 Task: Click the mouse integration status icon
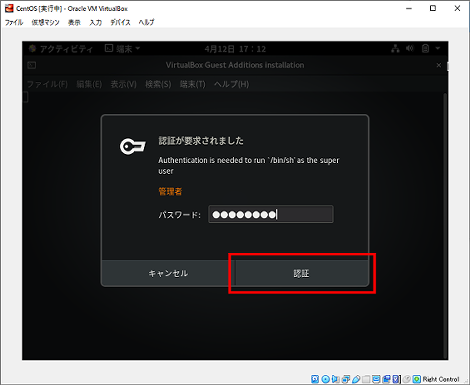407,379
